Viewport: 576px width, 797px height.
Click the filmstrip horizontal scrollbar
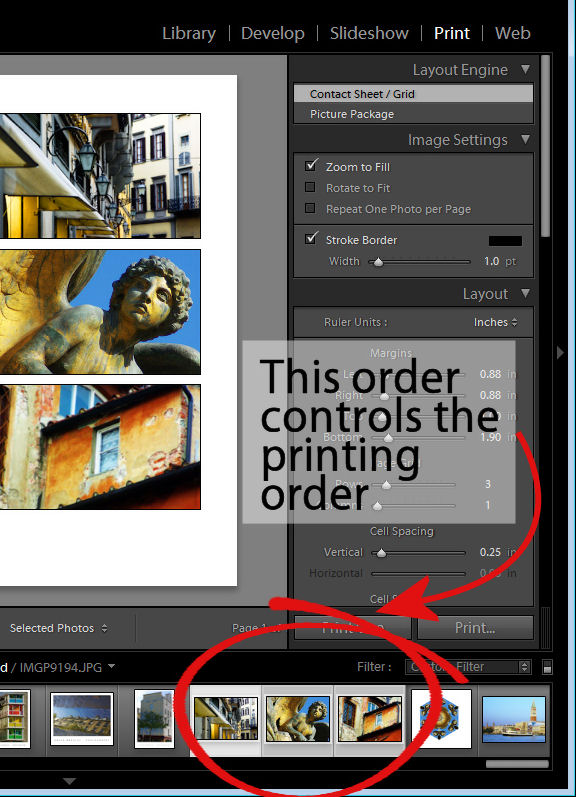pyautogui.click(x=517, y=763)
